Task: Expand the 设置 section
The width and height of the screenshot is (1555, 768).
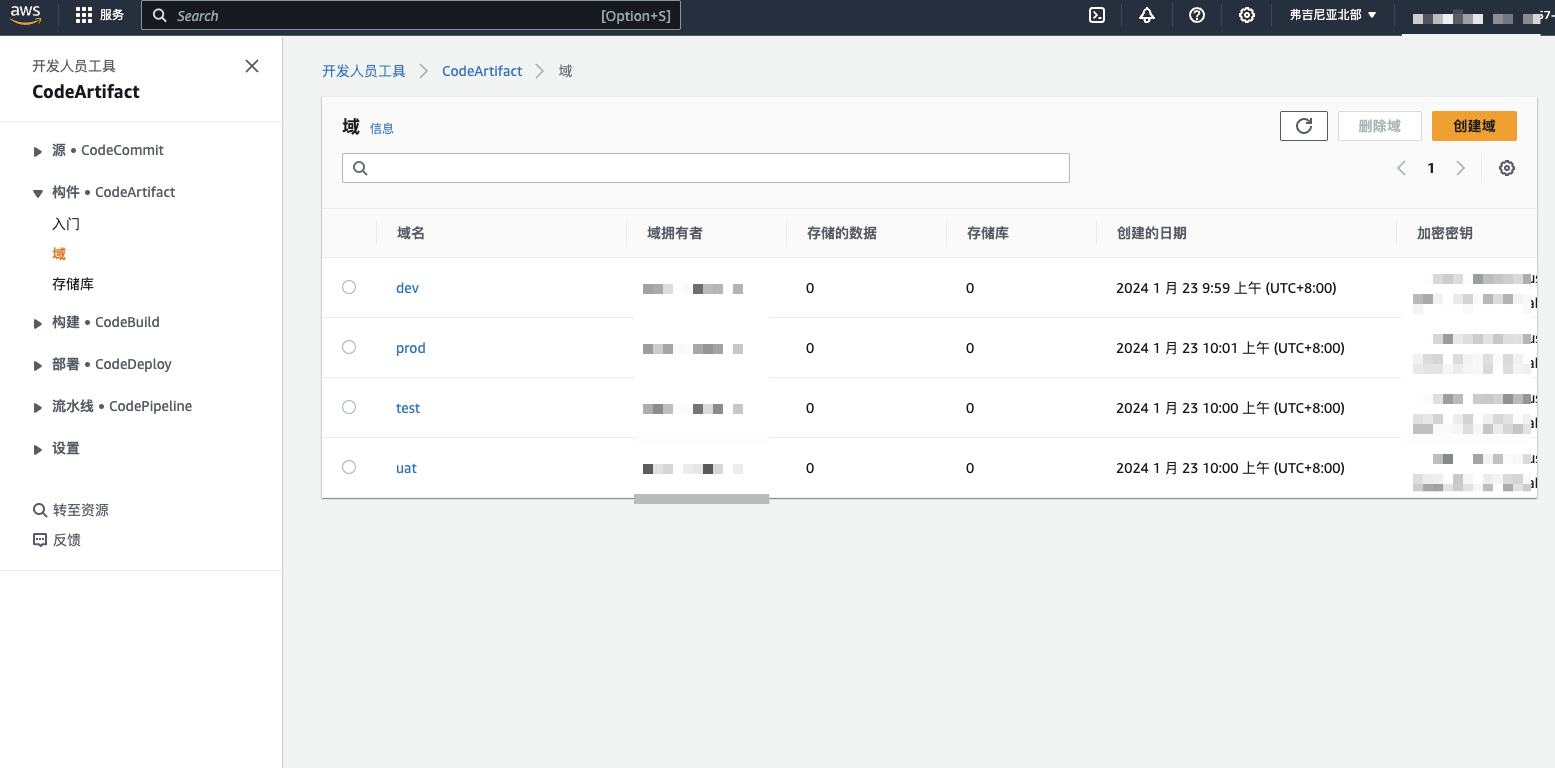Action: point(38,449)
